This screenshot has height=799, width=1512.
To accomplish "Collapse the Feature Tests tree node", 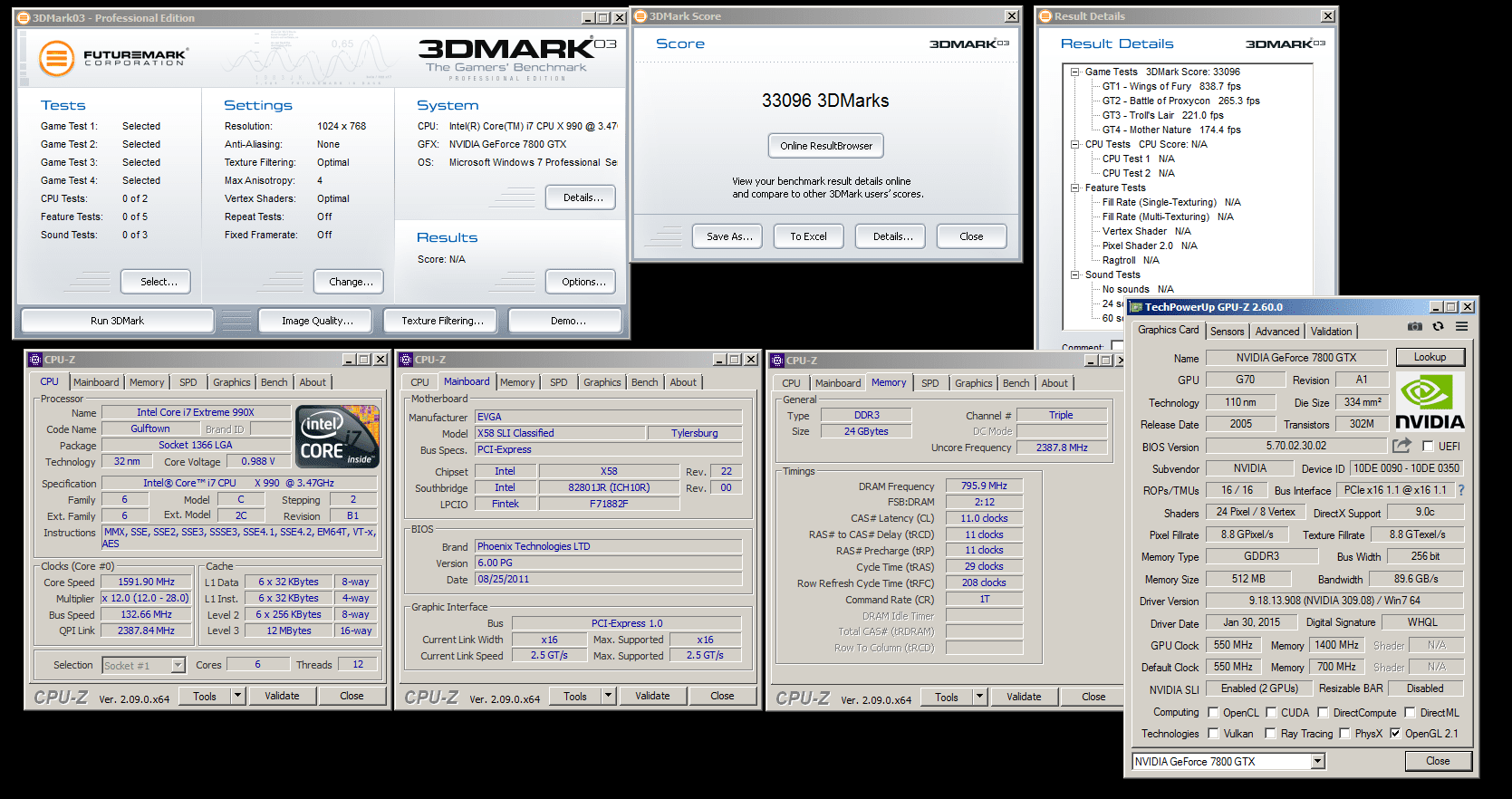I will pyautogui.click(x=1075, y=188).
